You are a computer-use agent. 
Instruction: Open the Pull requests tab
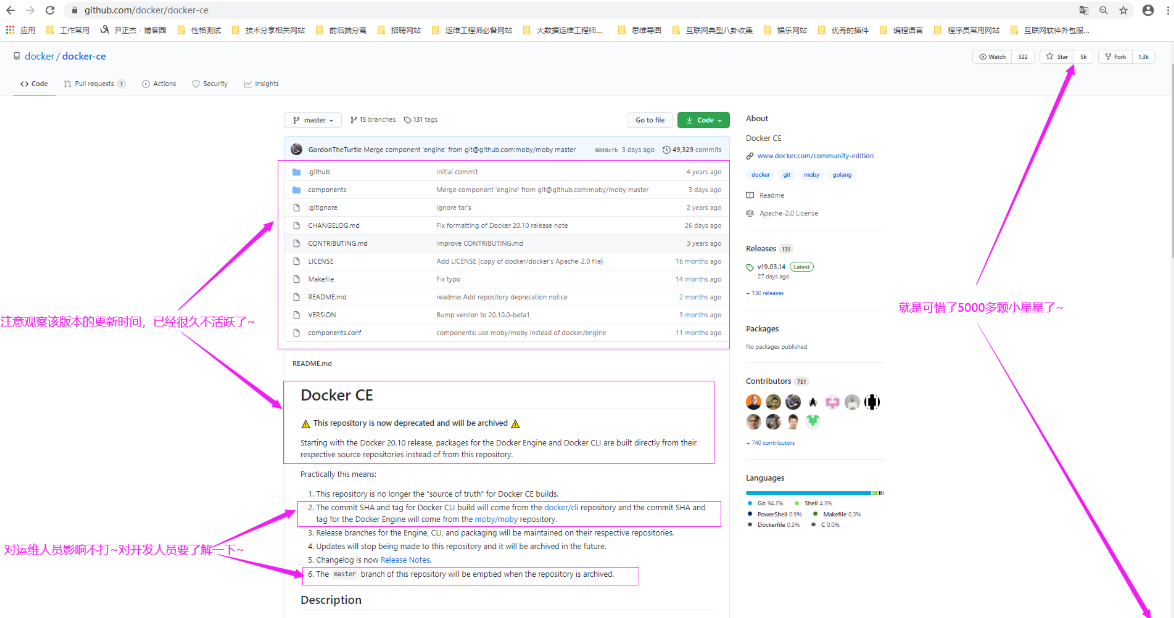[94, 84]
